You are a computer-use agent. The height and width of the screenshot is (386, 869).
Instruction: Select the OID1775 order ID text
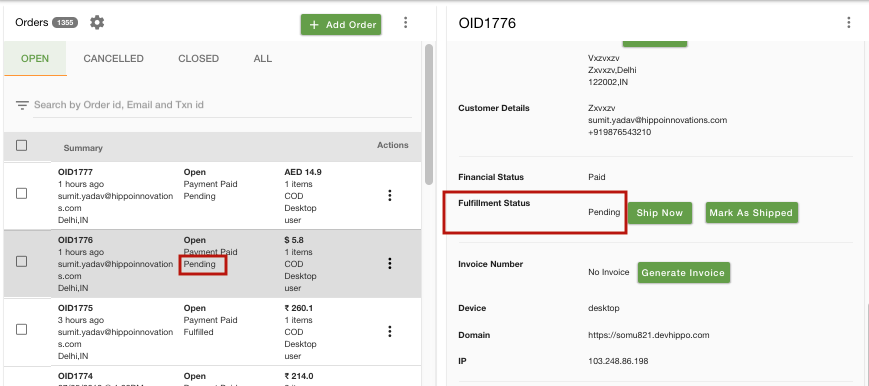[75, 308]
